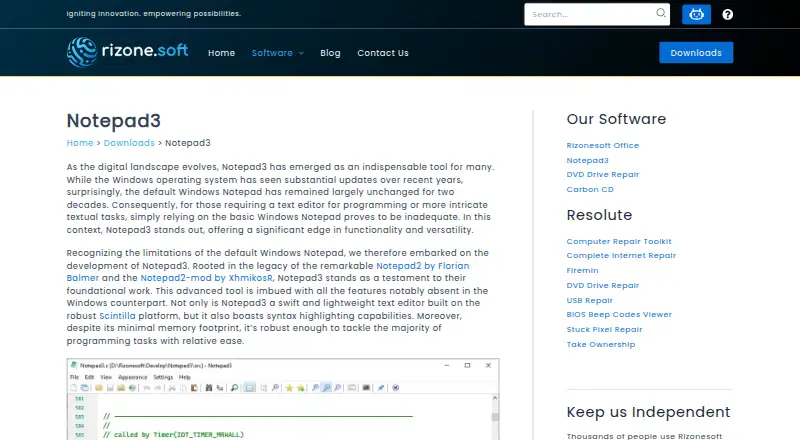
Task: Click the Home breadcrumb link
Action: pos(80,143)
